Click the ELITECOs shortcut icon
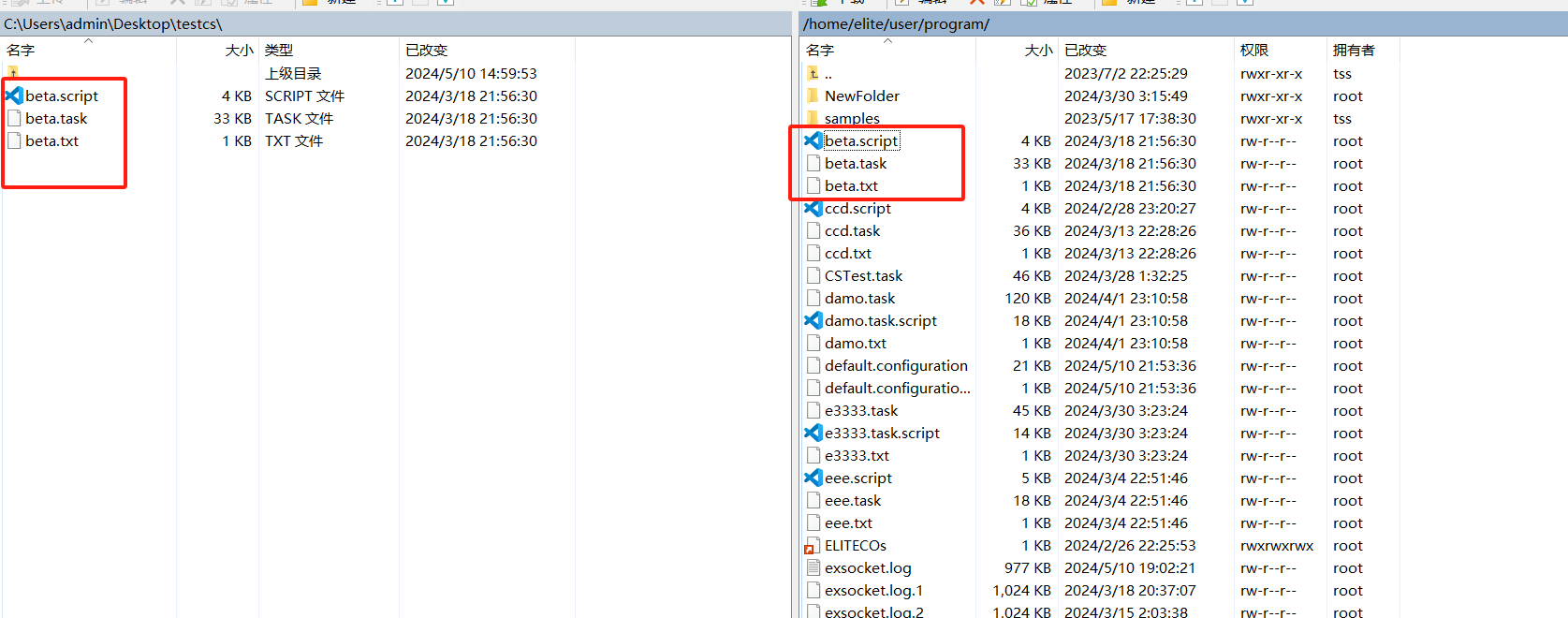The width and height of the screenshot is (1568, 618). [x=813, y=546]
